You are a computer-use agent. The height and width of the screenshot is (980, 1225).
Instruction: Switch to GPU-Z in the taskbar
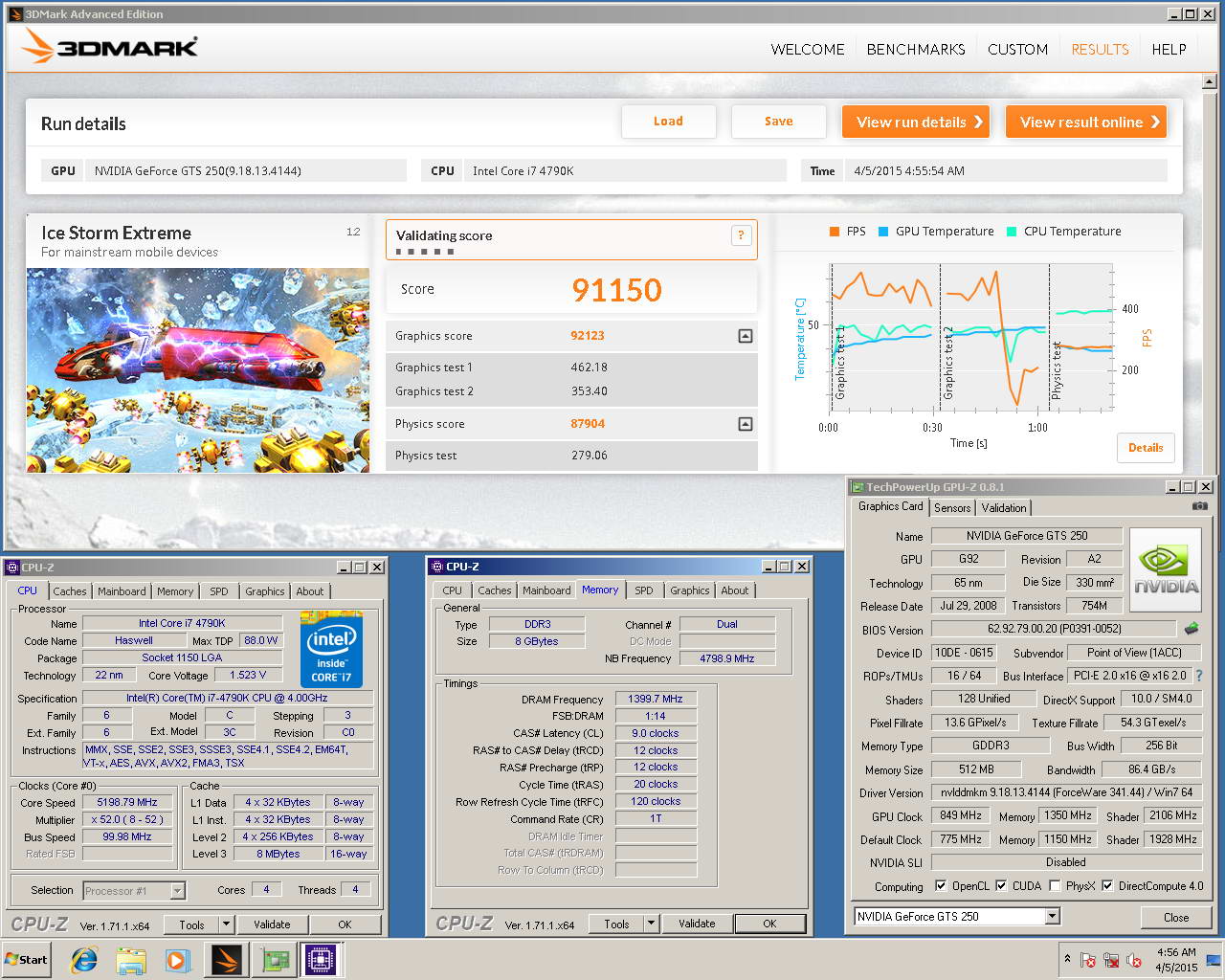point(275,959)
